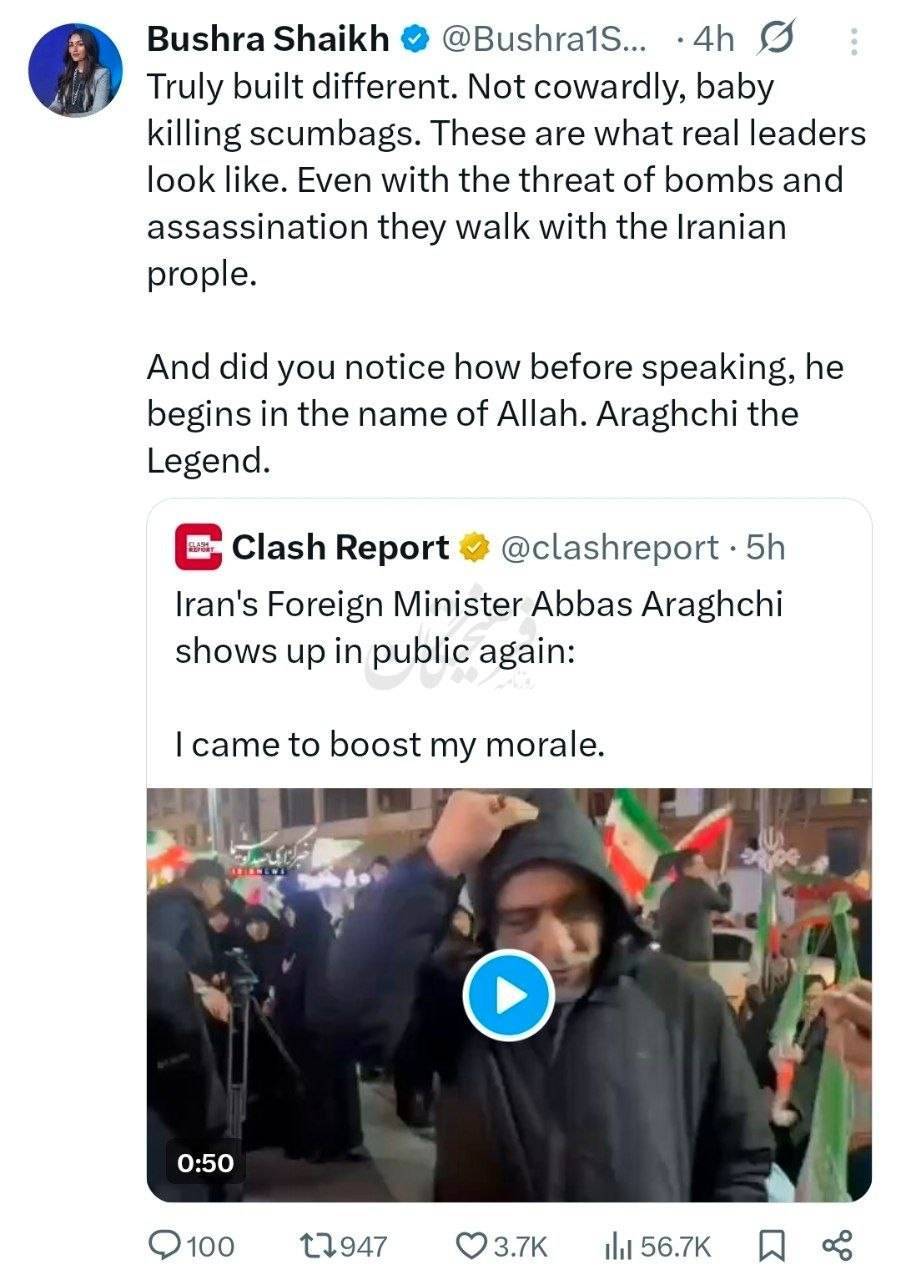Like the post with the heart
The height and width of the screenshot is (1280, 901).
[471, 1245]
